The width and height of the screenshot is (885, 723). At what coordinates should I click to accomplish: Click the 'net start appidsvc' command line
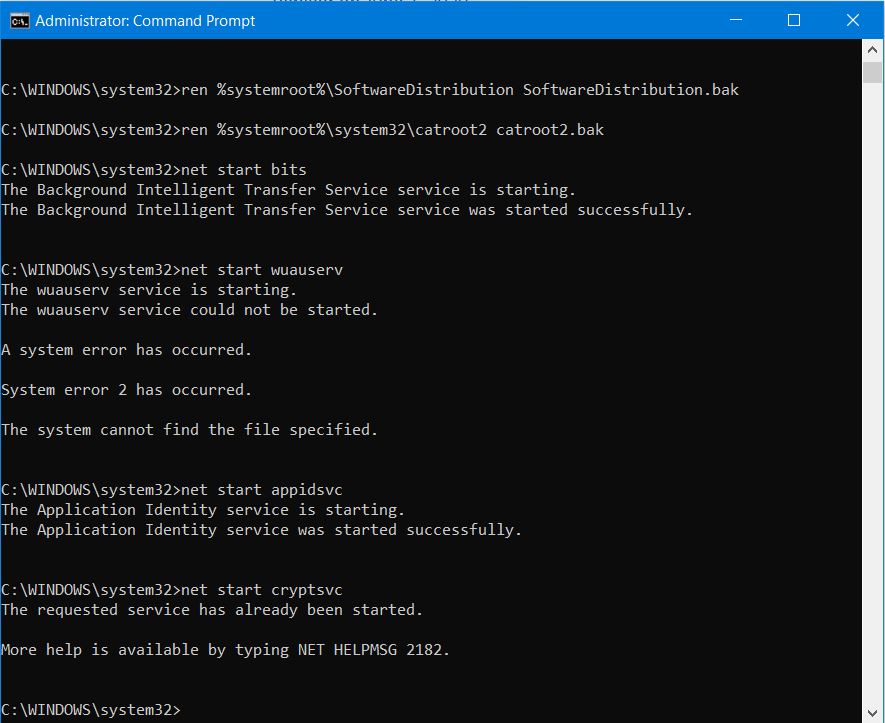pos(172,490)
